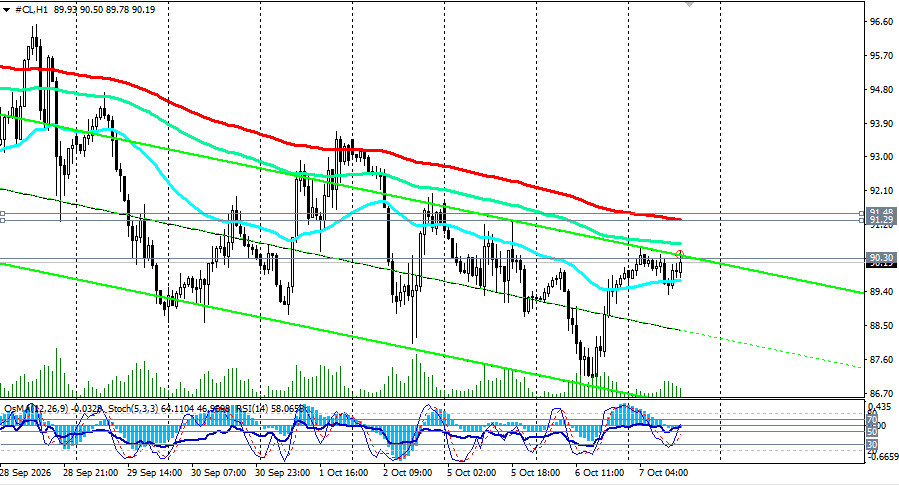Click the 28 Sep 21:00 time label

(x=91, y=473)
